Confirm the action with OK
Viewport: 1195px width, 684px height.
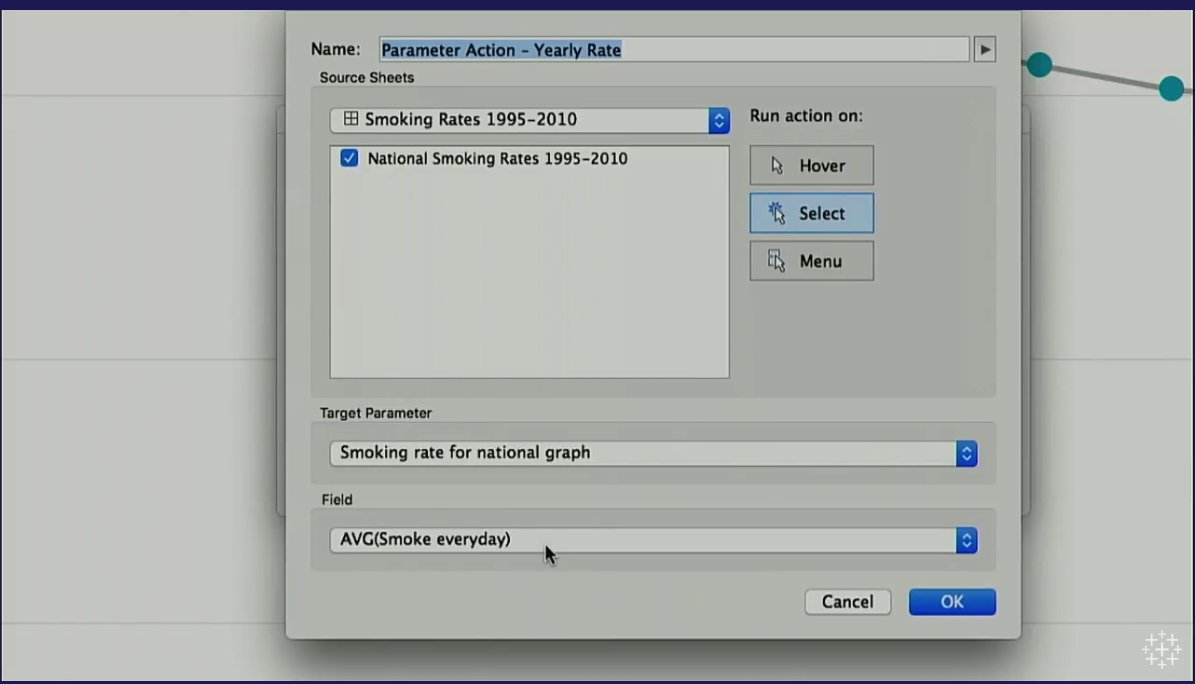951,601
